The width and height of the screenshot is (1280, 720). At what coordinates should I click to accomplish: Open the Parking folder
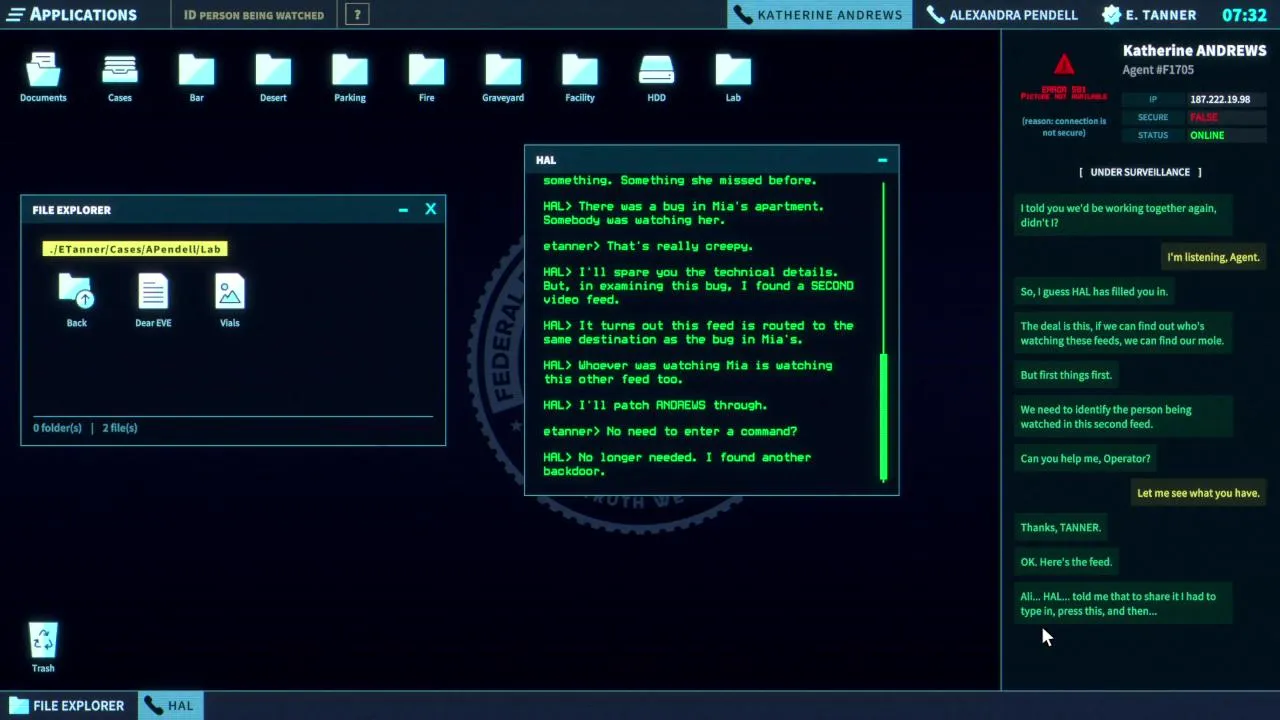(x=350, y=77)
